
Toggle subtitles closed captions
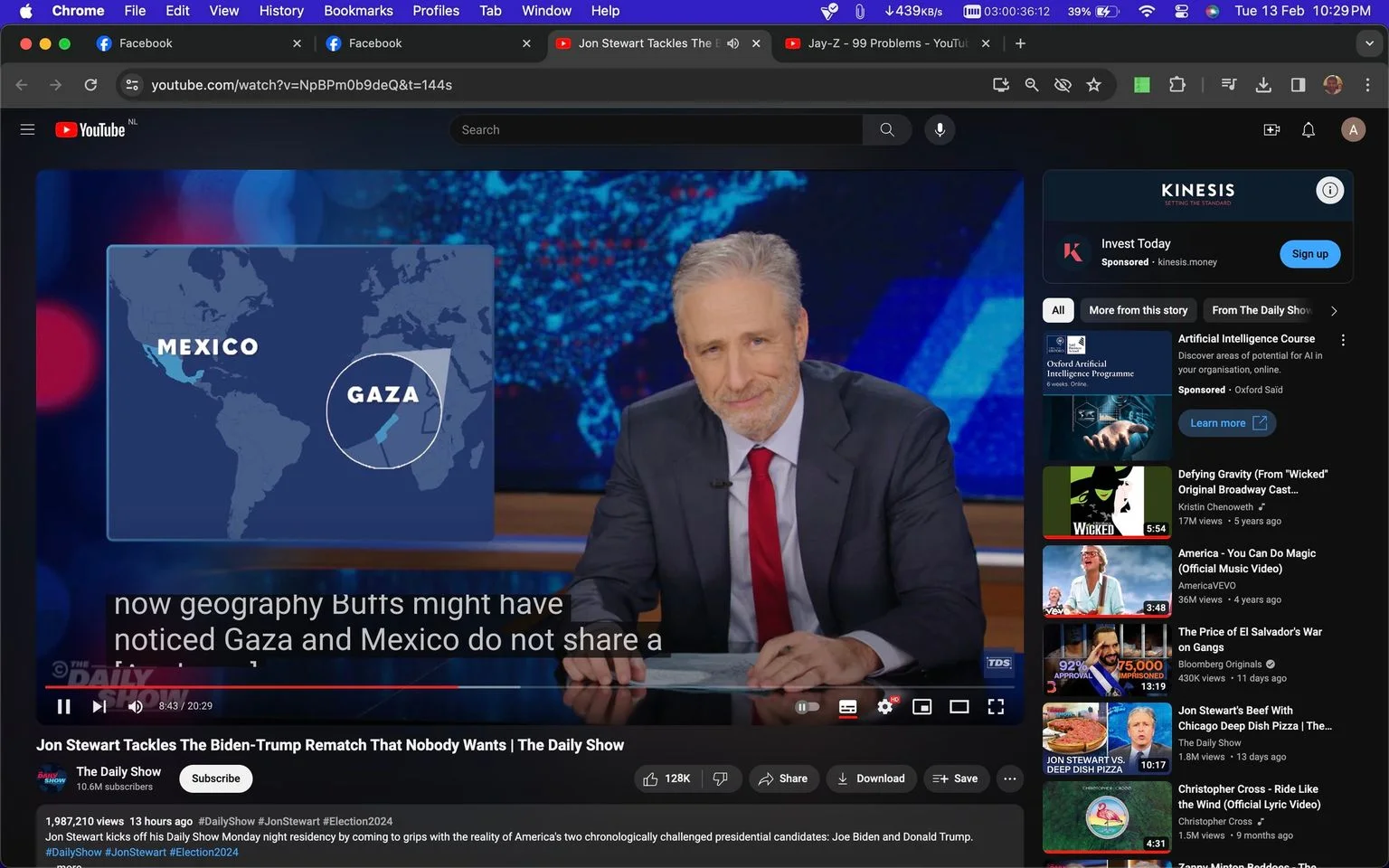[847, 706]
